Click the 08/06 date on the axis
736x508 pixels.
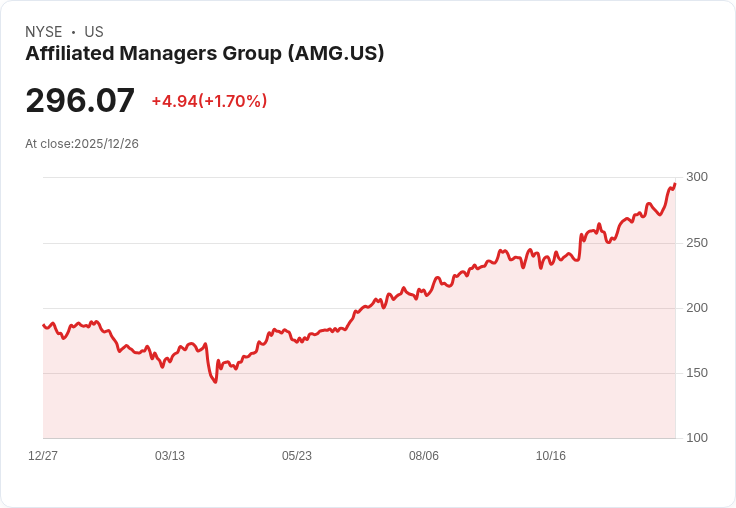pos(424,456)
